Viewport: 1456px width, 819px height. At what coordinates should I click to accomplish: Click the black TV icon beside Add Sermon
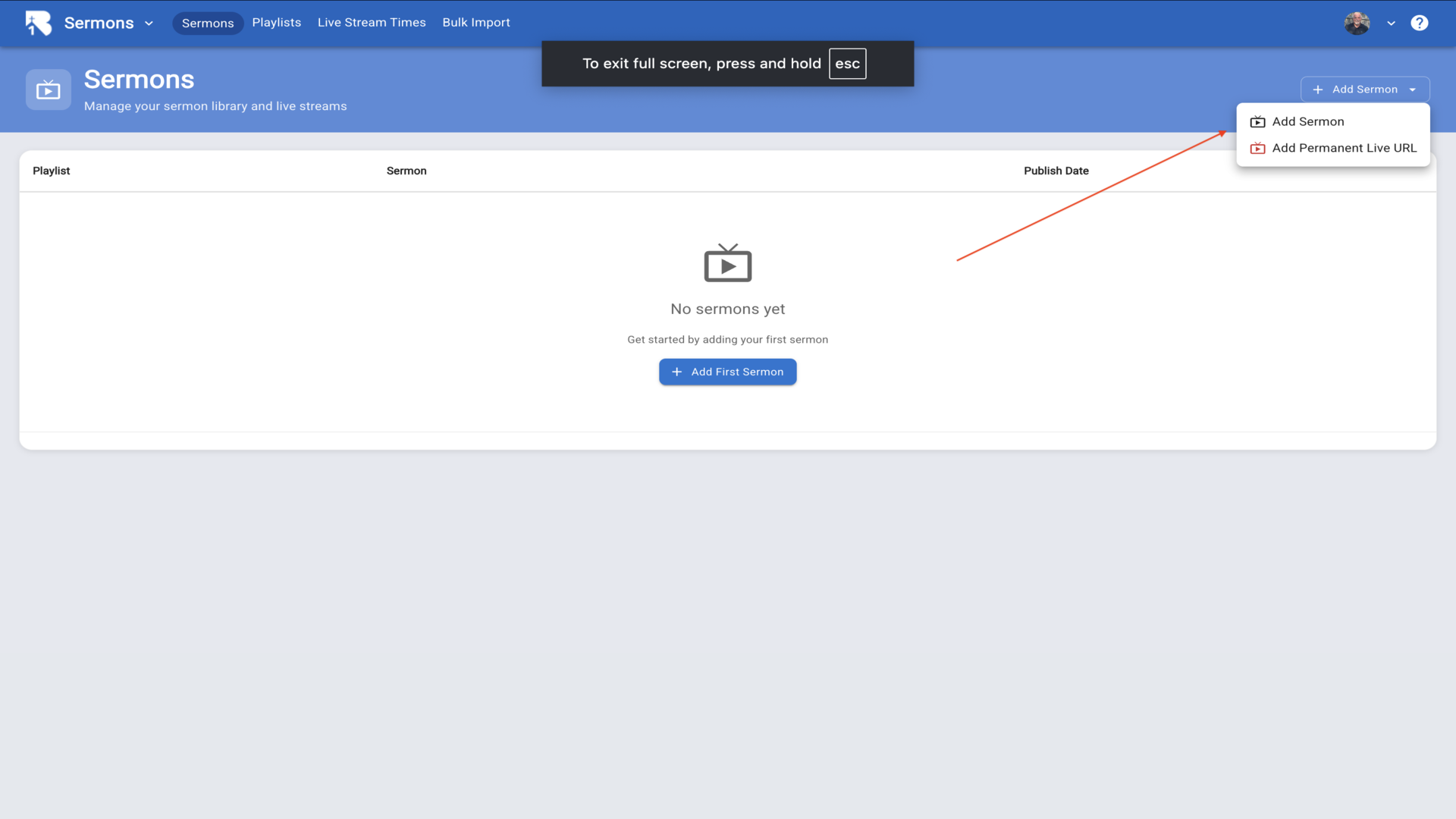click(1257, 121)
